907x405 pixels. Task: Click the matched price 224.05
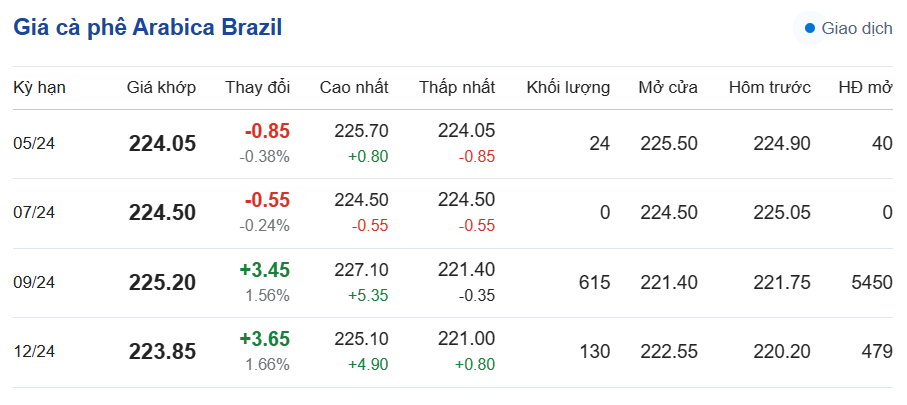coord(162,144)
